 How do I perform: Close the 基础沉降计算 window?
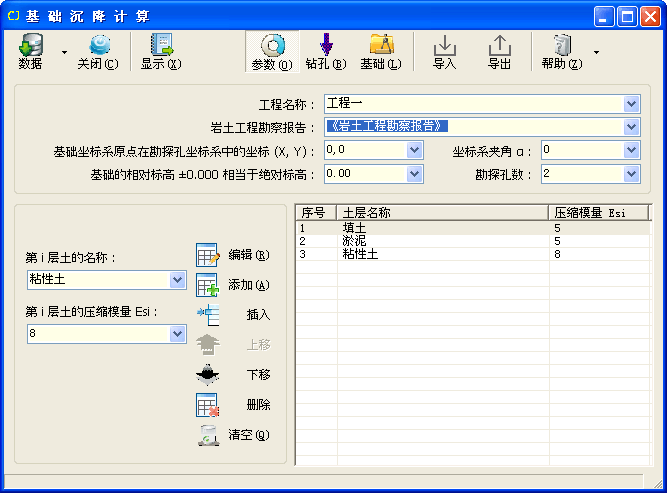(x=650, y=17)
